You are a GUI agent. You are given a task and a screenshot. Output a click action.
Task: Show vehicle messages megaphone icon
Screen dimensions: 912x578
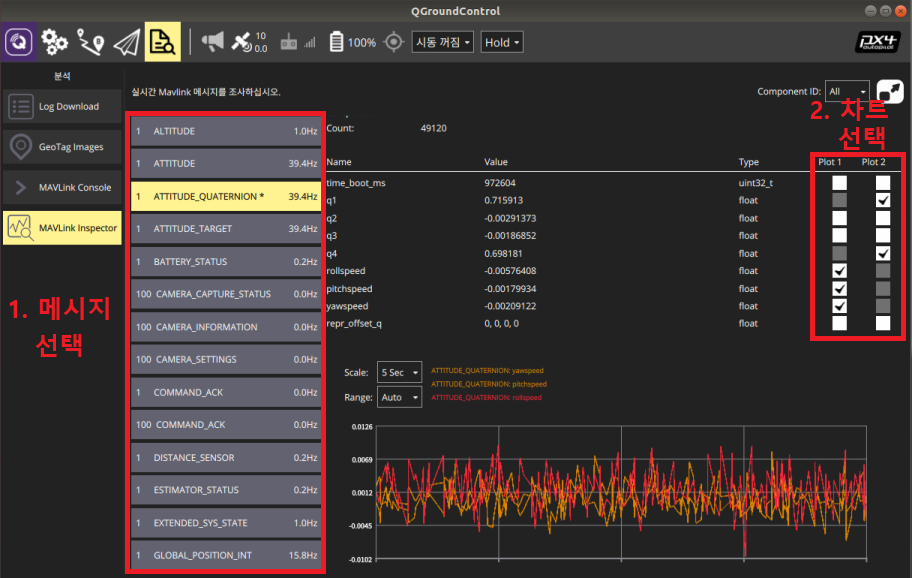[212, 42]
